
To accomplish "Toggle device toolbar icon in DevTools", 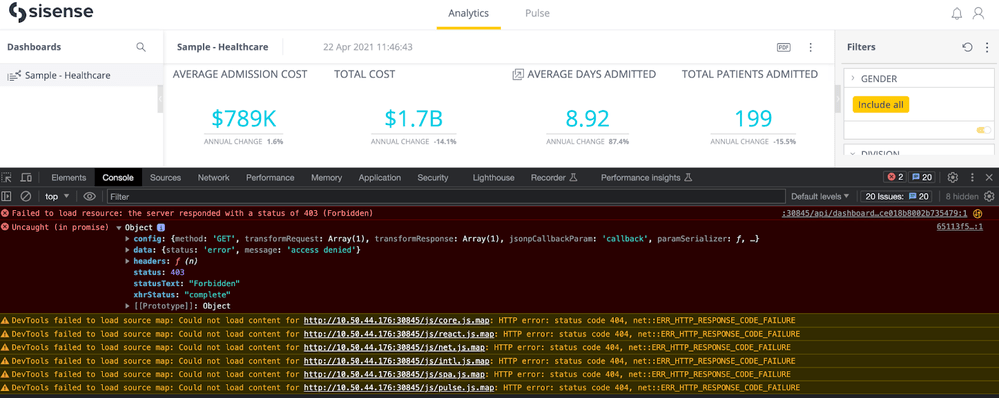I will 26,178.
